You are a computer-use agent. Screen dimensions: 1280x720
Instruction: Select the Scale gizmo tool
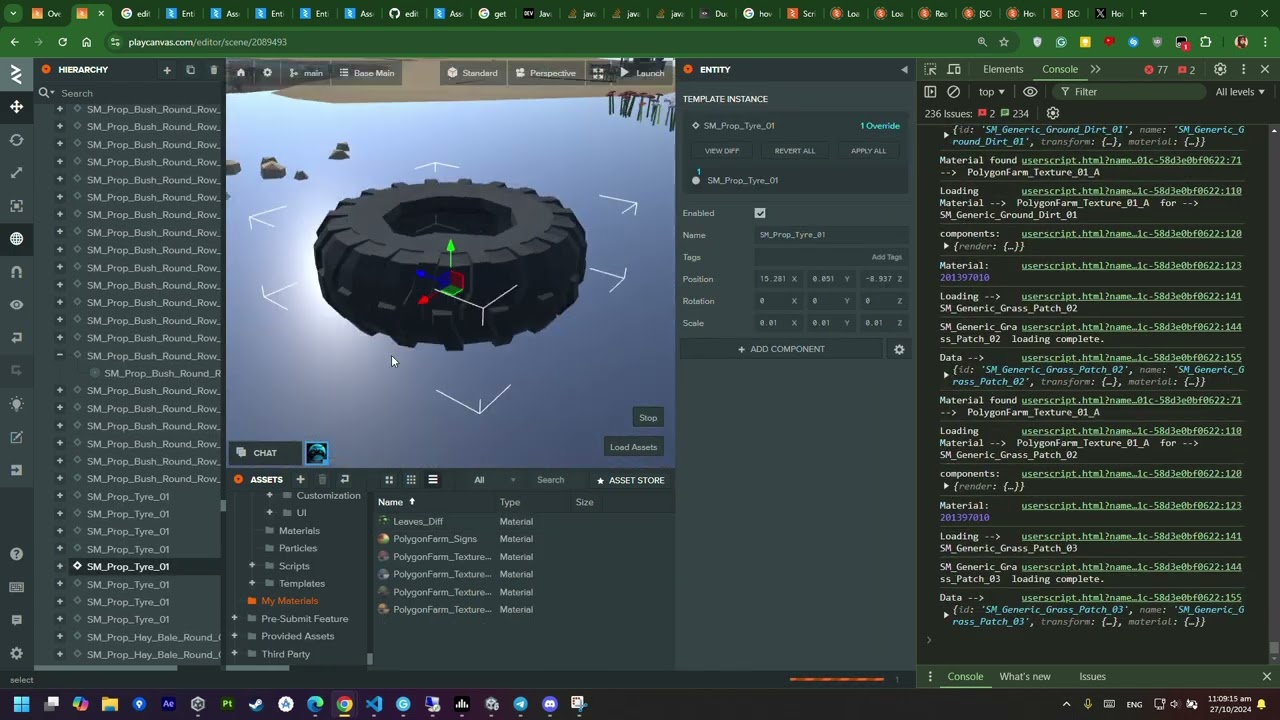click(16, 173)
